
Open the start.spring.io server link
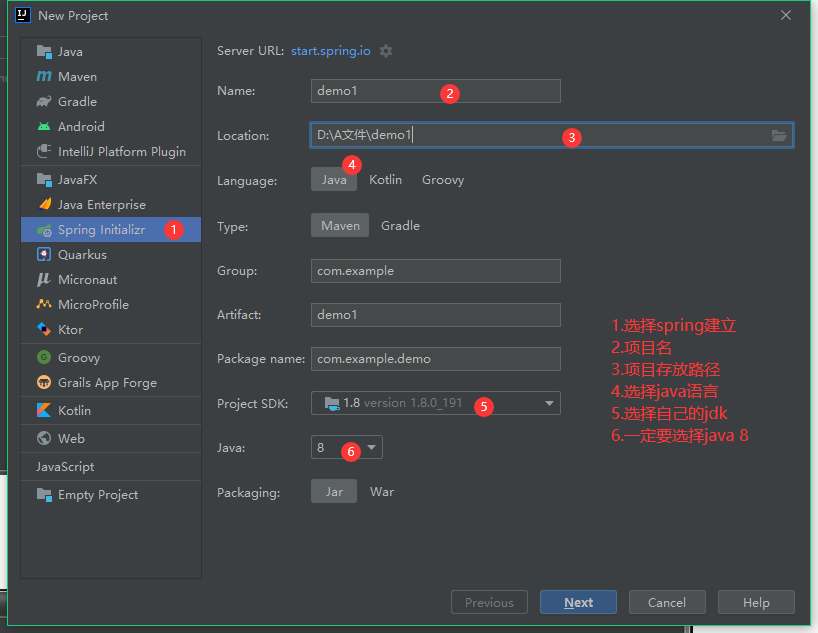(x=331, y=51)
